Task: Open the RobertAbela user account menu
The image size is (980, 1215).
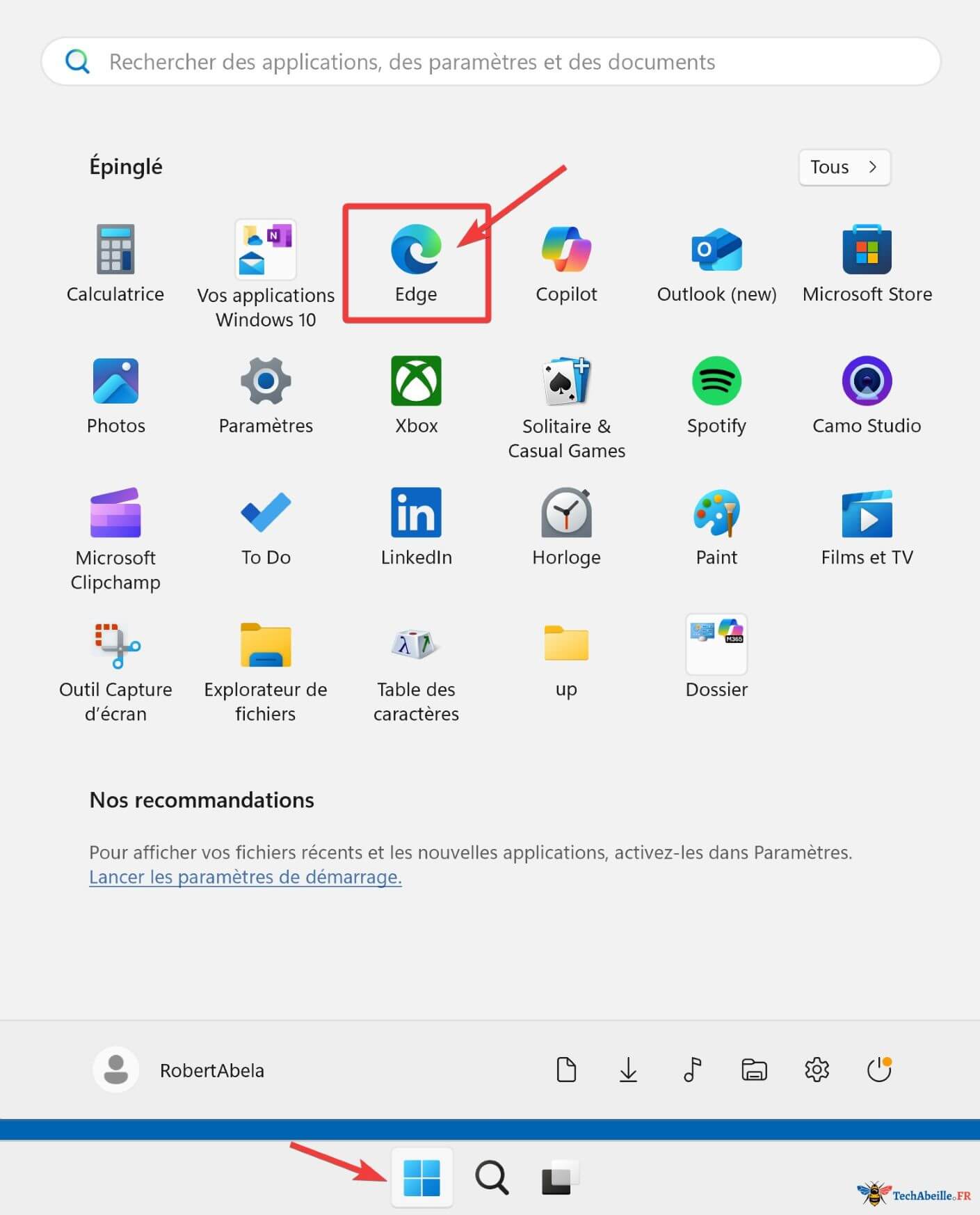Action: 179,1070
